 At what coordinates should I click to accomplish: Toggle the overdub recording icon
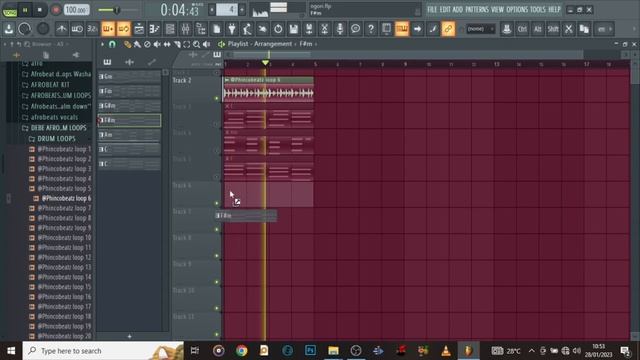point(108,29)
